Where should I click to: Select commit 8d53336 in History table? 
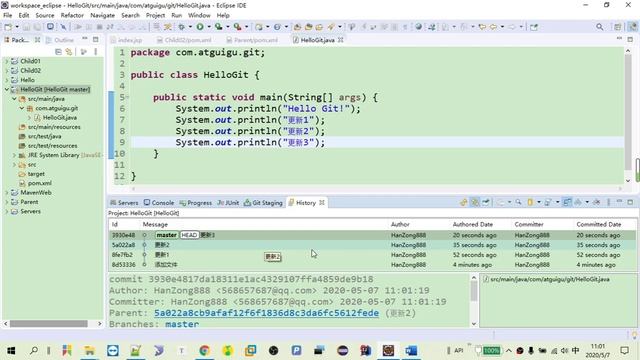372,264
